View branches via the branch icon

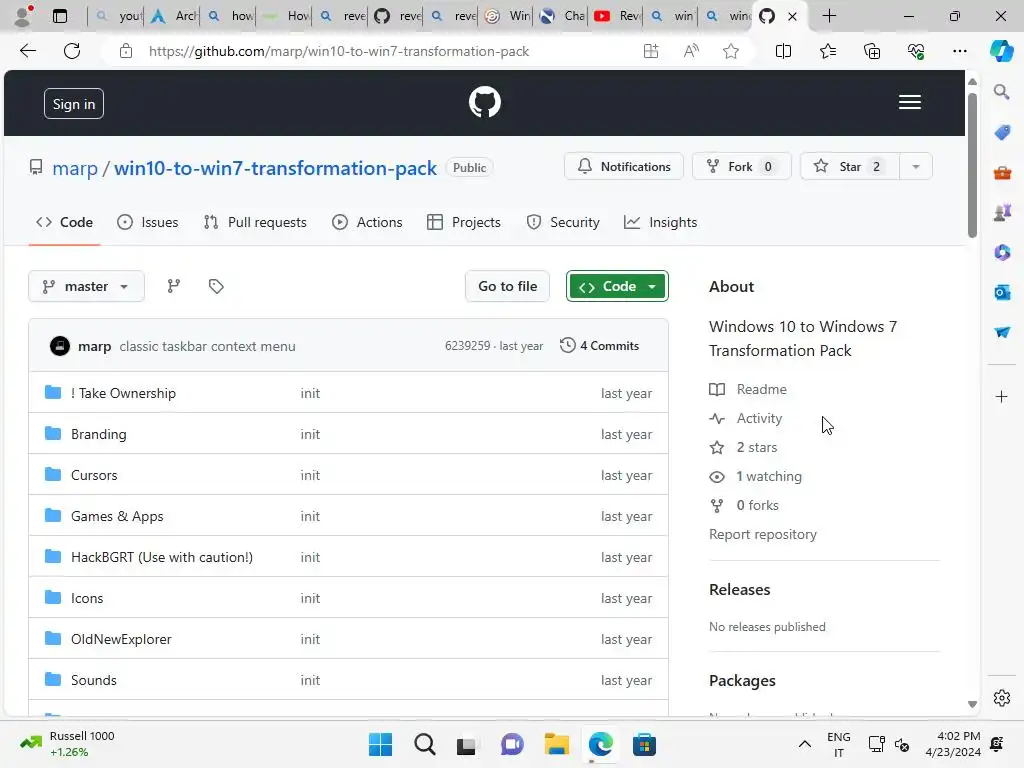coord(174,286)
